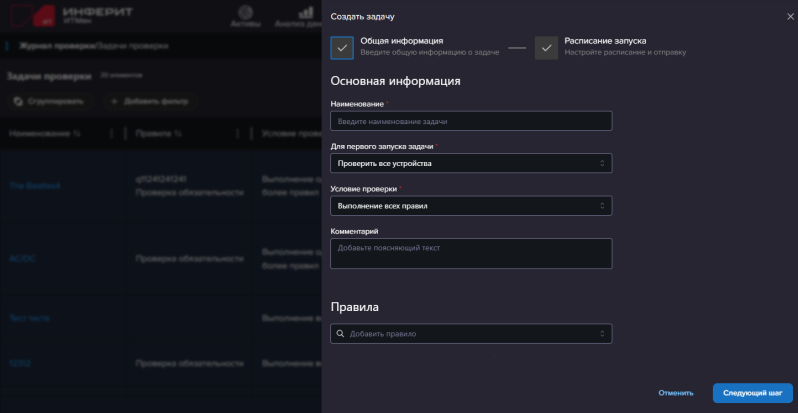This screenshot has width=798, height=413.
Task: Open the Анализ данных chart icon
Action: 307,10
